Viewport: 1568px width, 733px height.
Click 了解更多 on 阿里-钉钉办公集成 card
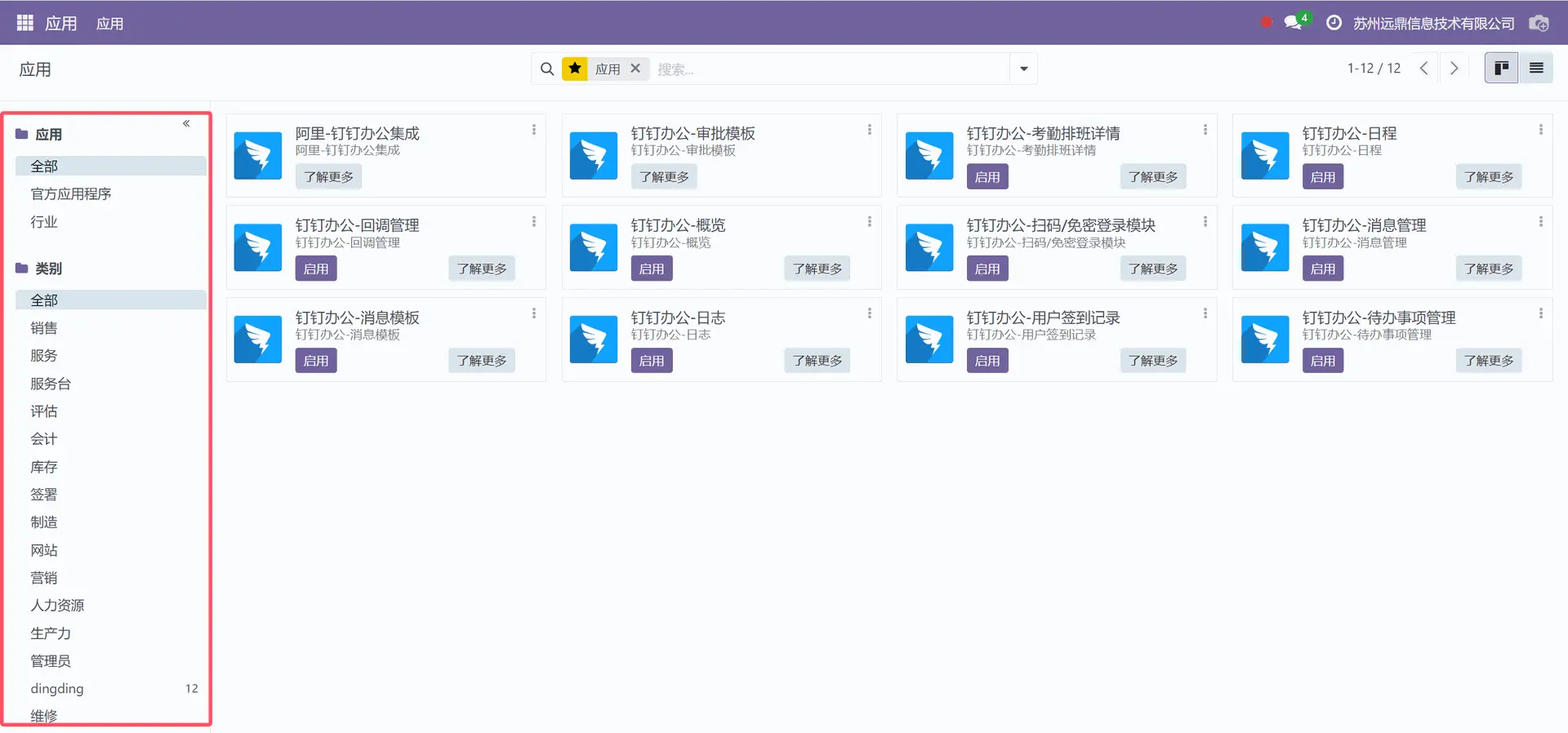click(329, 177)
